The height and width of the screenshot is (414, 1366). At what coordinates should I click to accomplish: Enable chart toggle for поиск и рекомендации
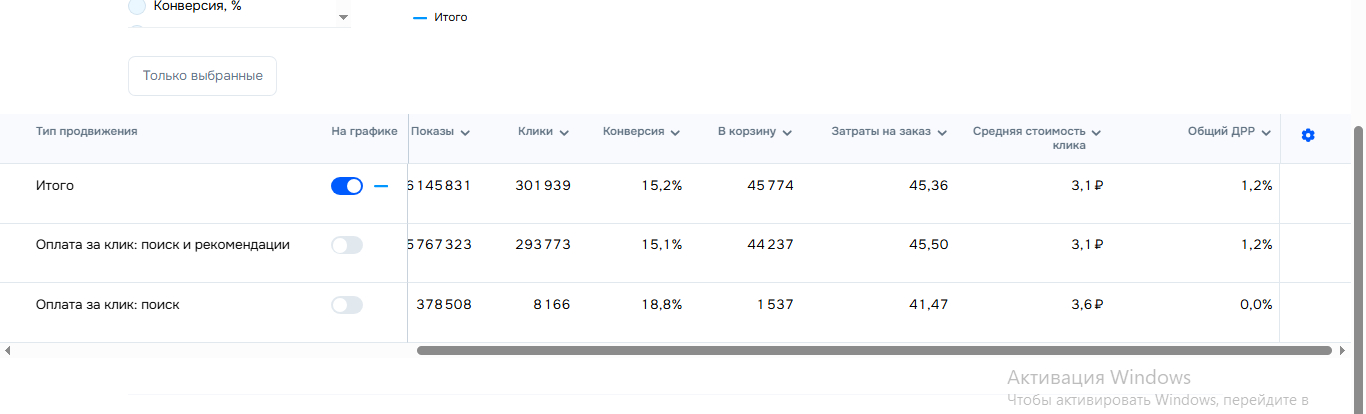click(x=347, y=245)
